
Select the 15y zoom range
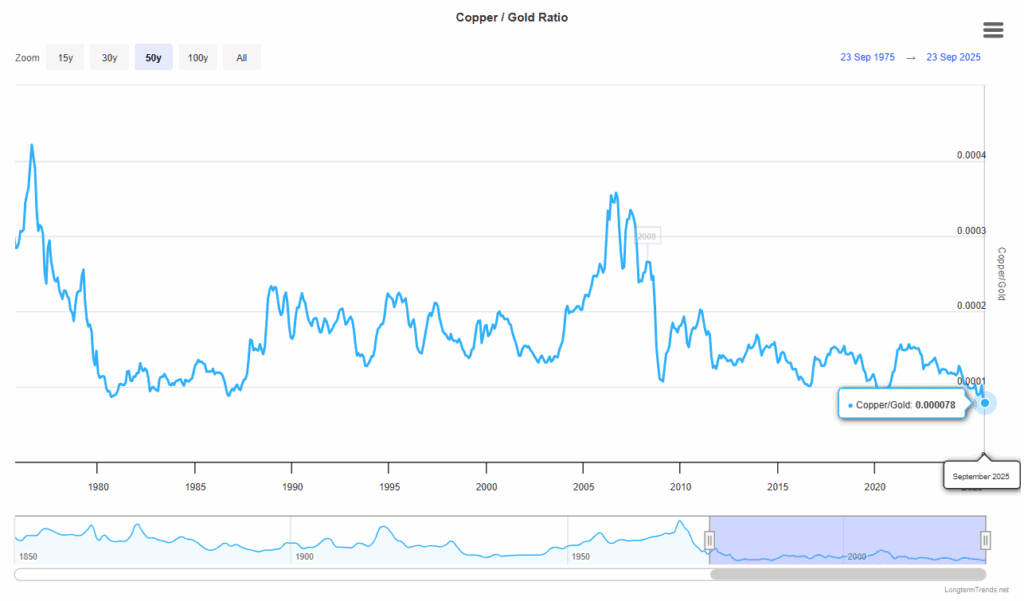[x=65, y=58]
